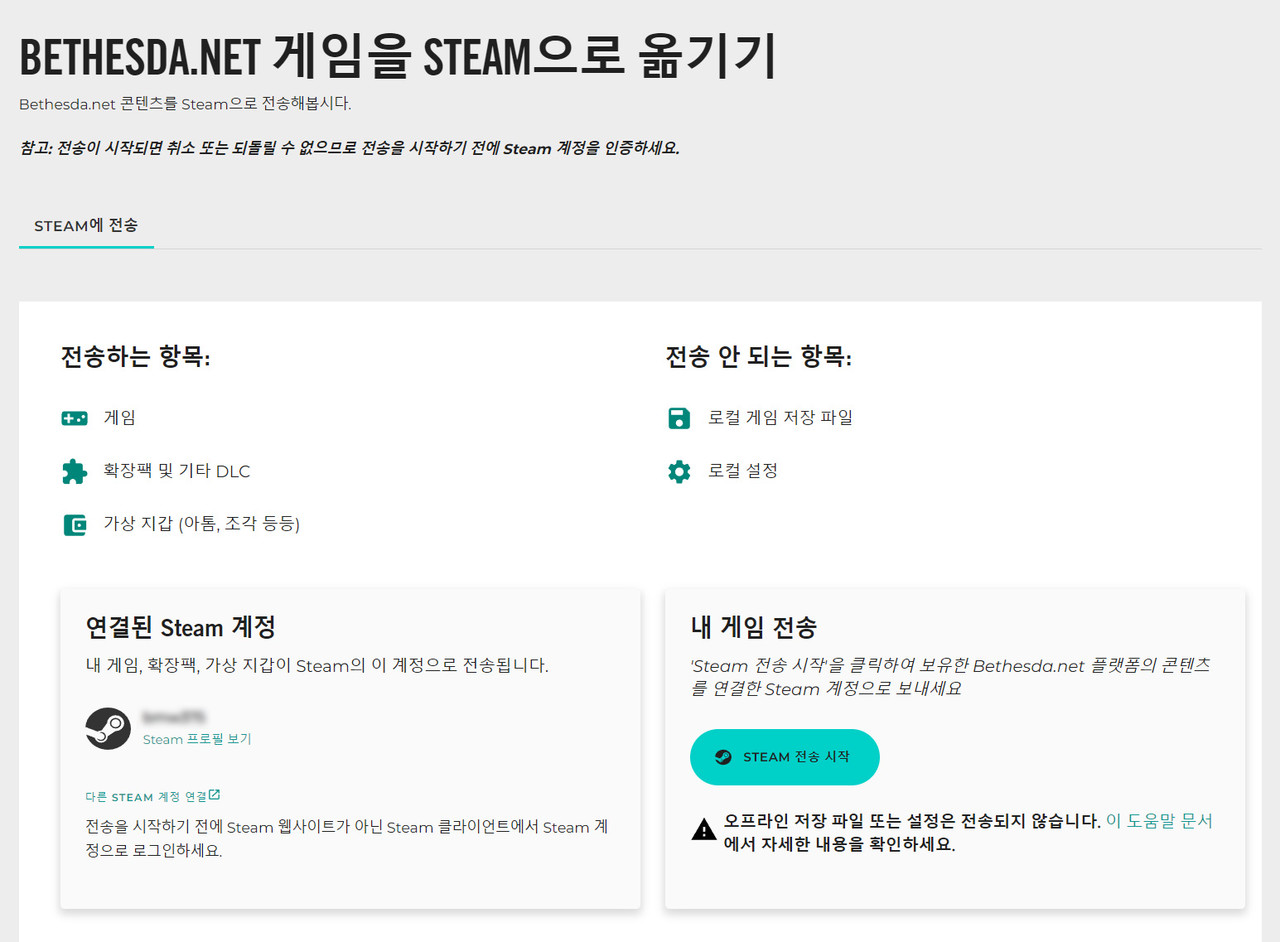Click the wallet icon beside 가상 지갑
This screenshot has height=942, width=1280.
tap(74, 523)
